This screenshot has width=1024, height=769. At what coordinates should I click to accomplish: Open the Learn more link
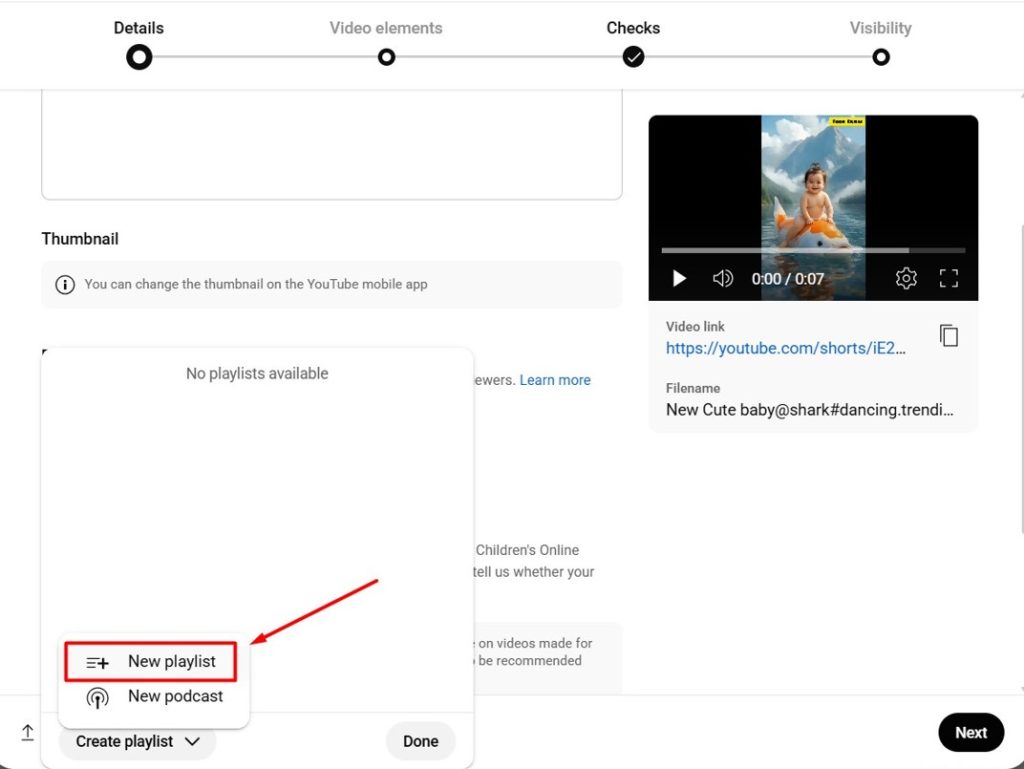[555, 380]
